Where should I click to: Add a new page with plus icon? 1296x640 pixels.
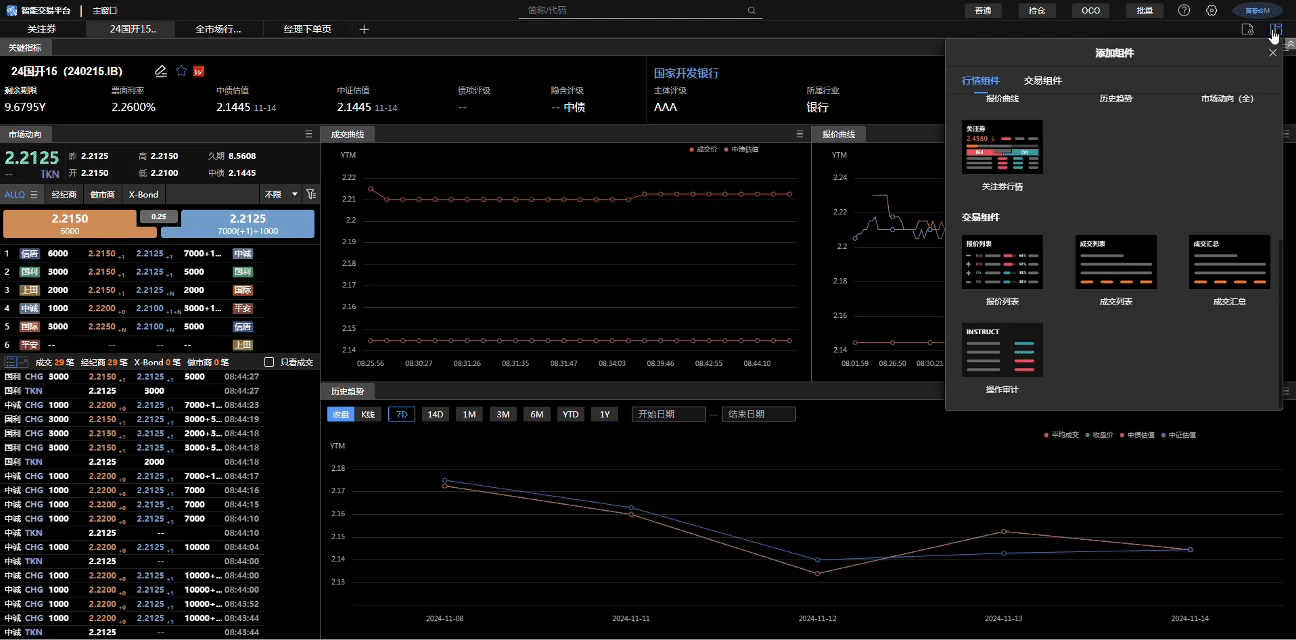[x=364, y=29]
